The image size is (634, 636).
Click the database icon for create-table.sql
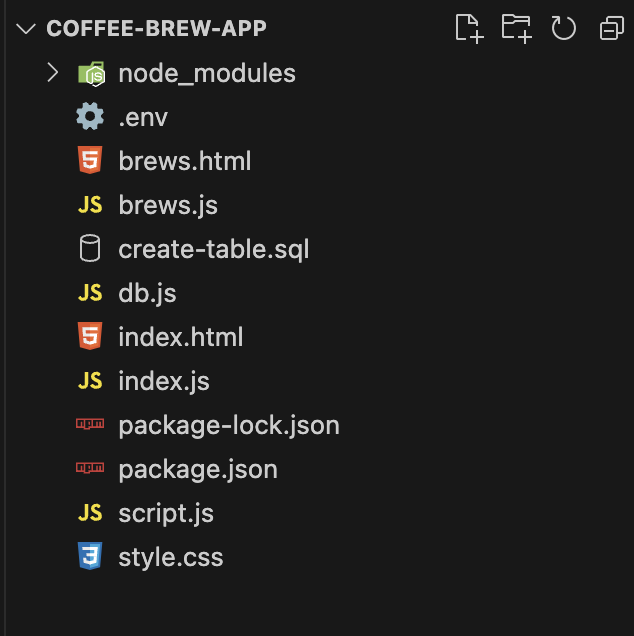[90, 248]
